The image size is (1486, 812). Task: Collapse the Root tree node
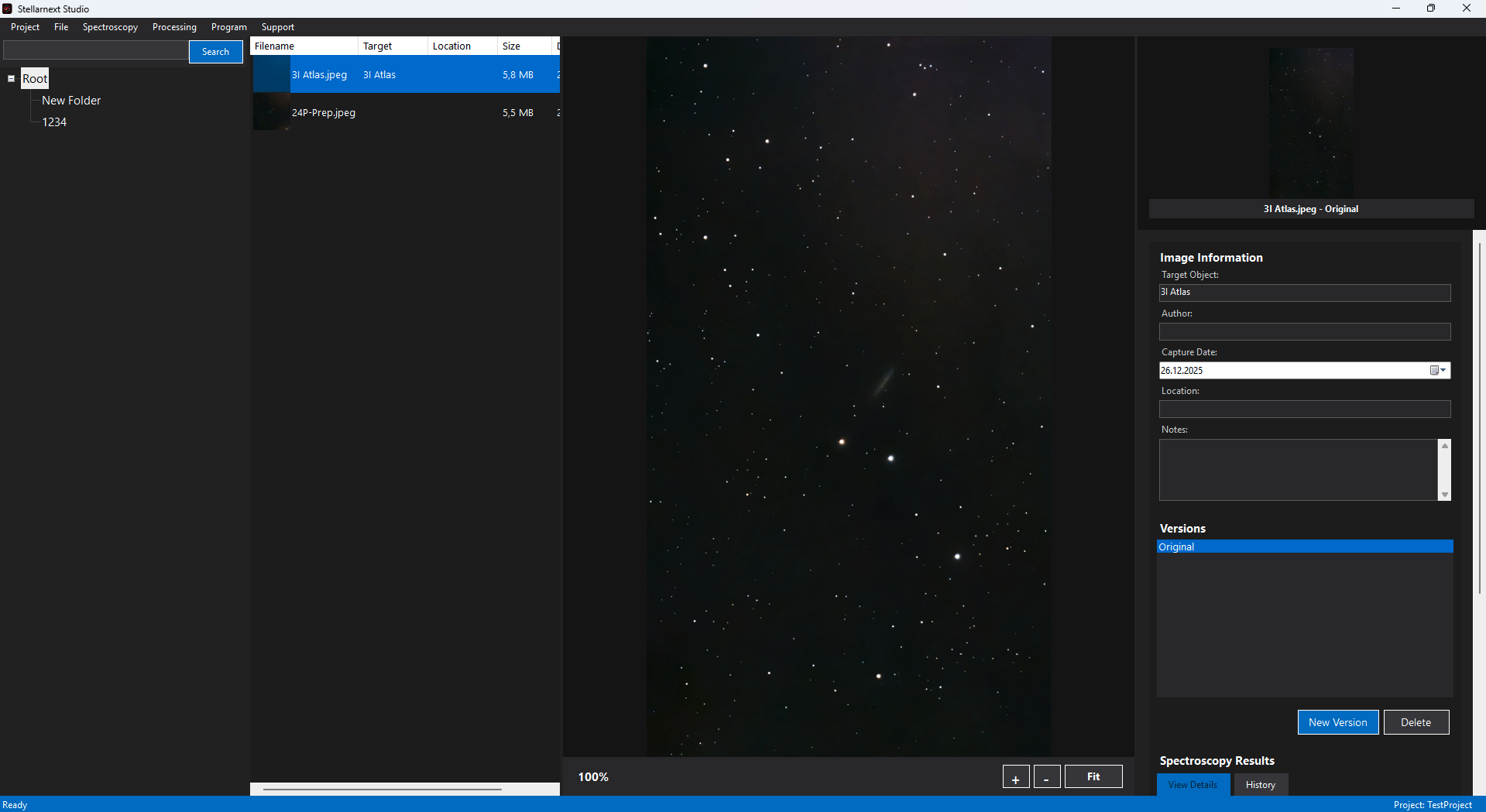tap(12, 79)
